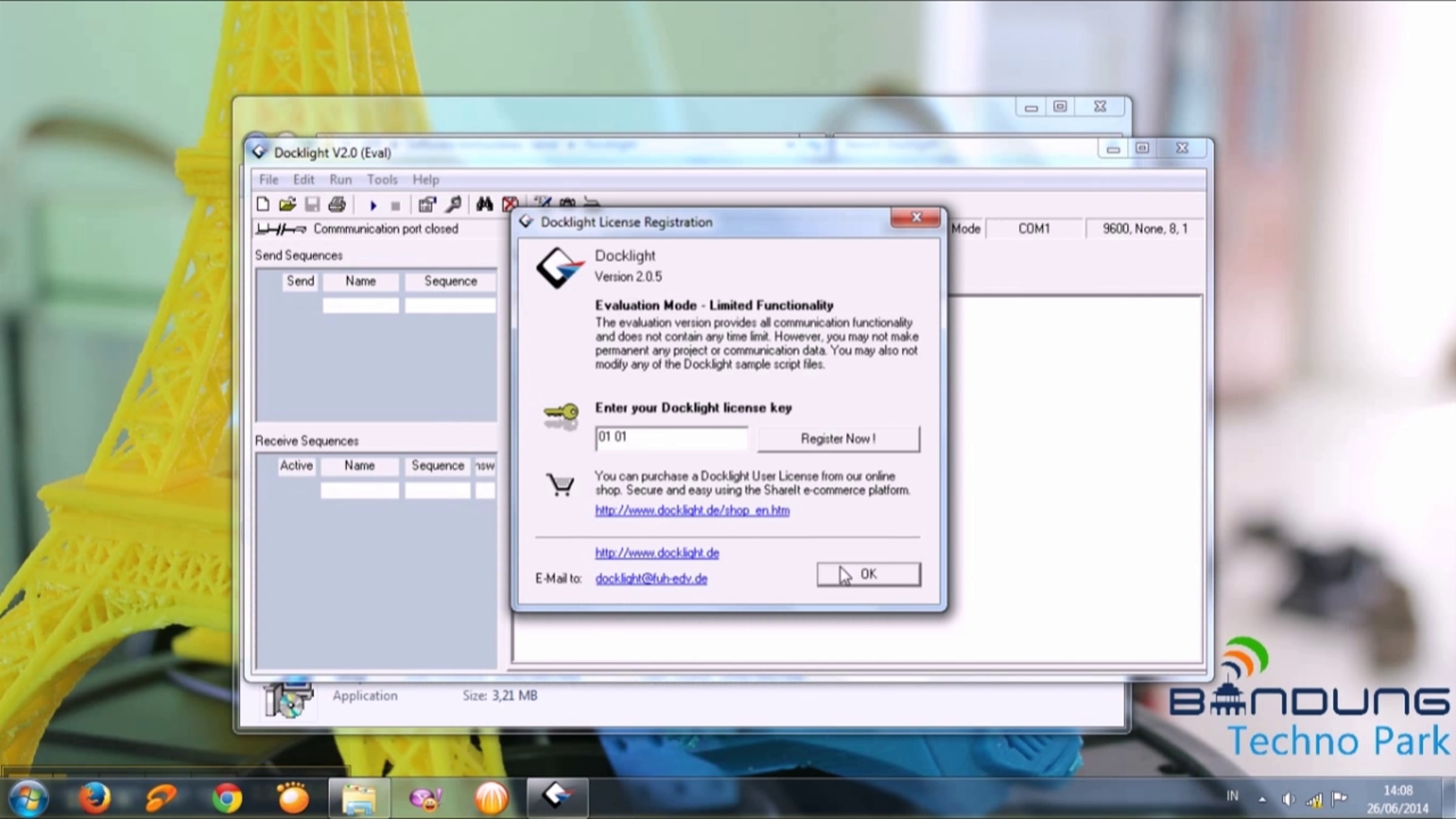This screenshot has height=819, width=1456.
Task: Save project using the floppy disk icon
Action: [x=312, y=204]
